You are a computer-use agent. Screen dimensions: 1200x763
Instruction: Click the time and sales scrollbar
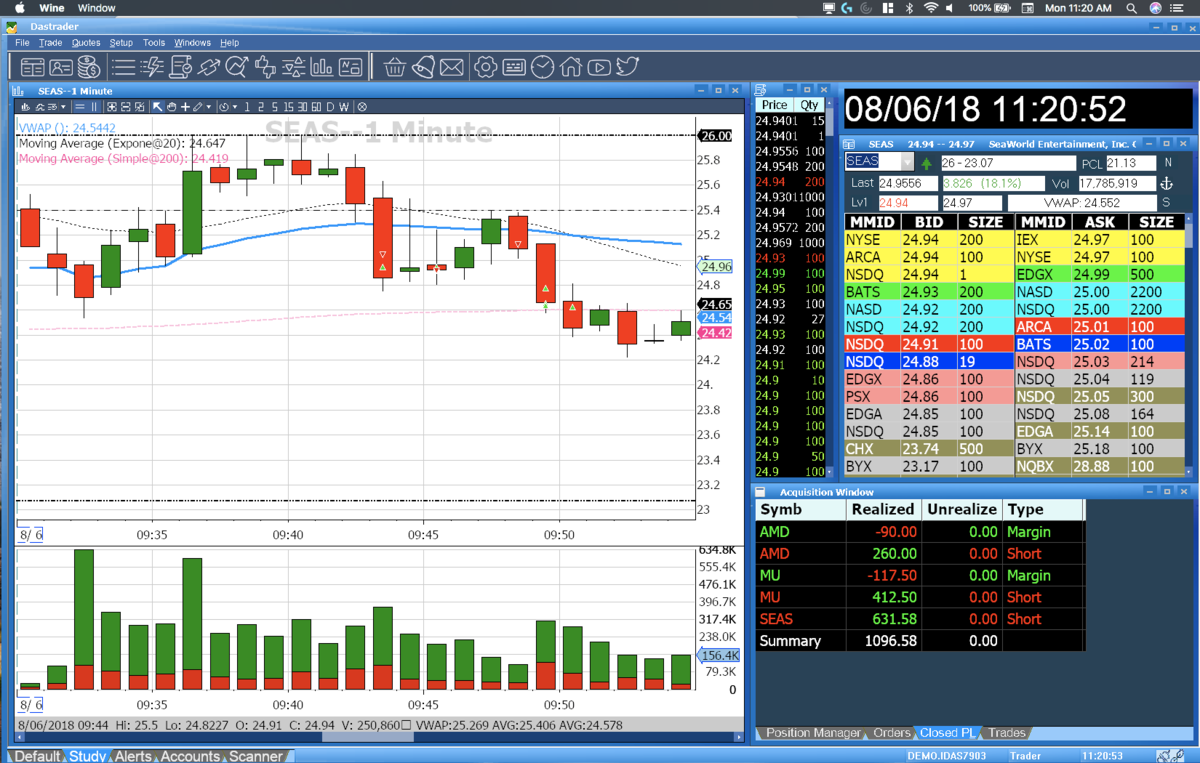click(x=831, y=290)
